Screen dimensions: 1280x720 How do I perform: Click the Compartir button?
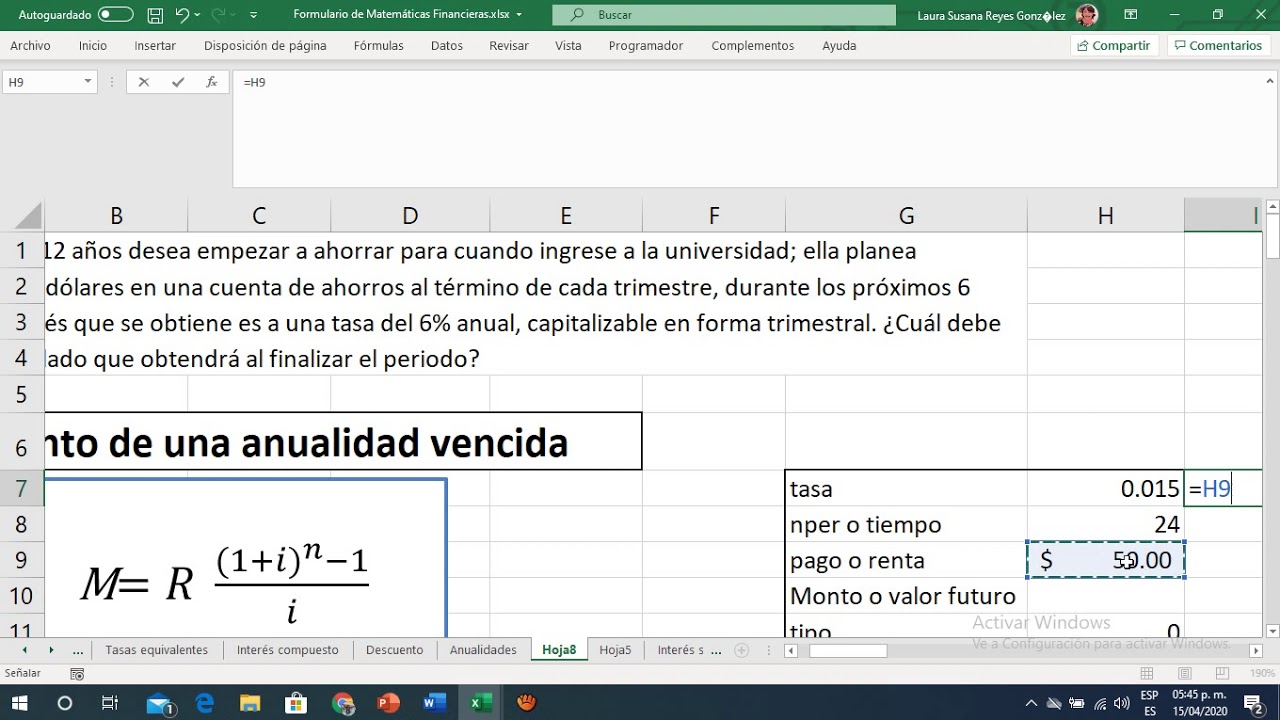coord(1114,46)
